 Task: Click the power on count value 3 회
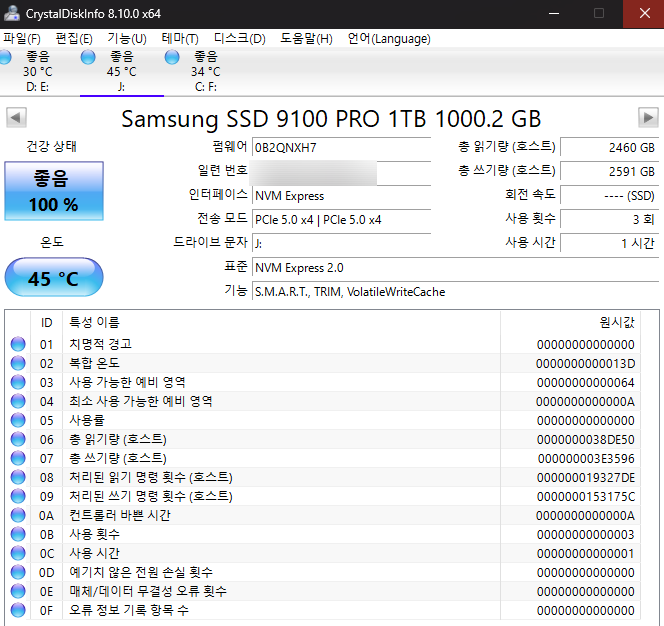pyautogui.click(x=609, y=219)
